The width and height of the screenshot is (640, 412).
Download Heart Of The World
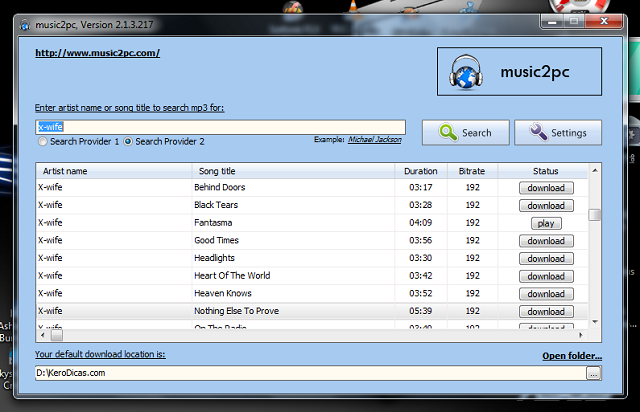[x=546, y=276]
